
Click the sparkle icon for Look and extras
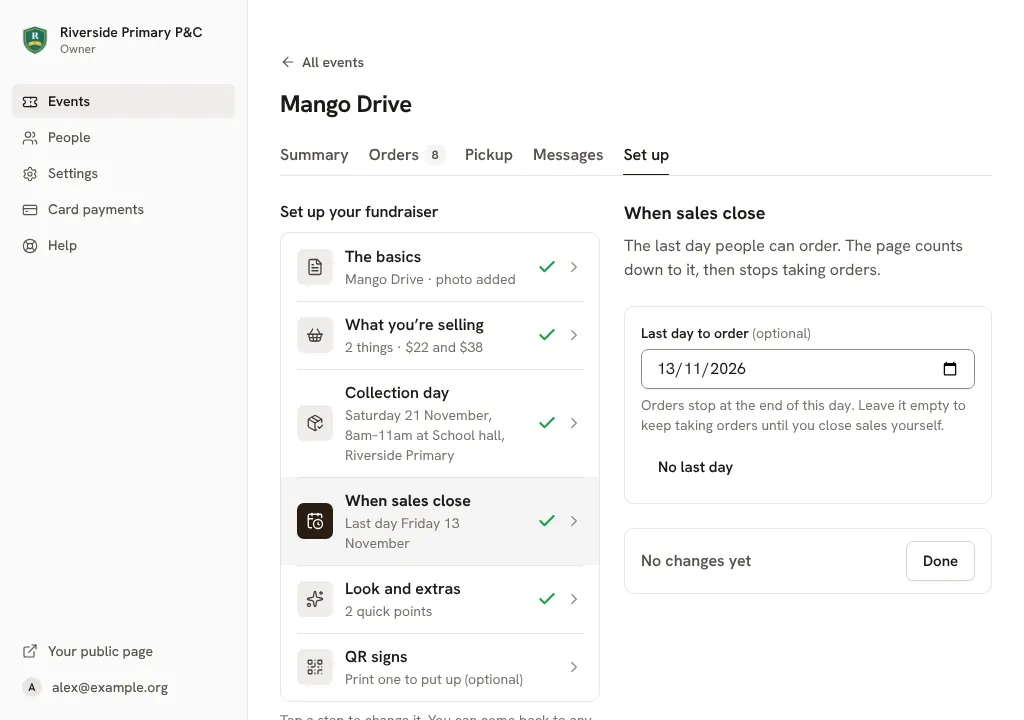tap(315, 599)
